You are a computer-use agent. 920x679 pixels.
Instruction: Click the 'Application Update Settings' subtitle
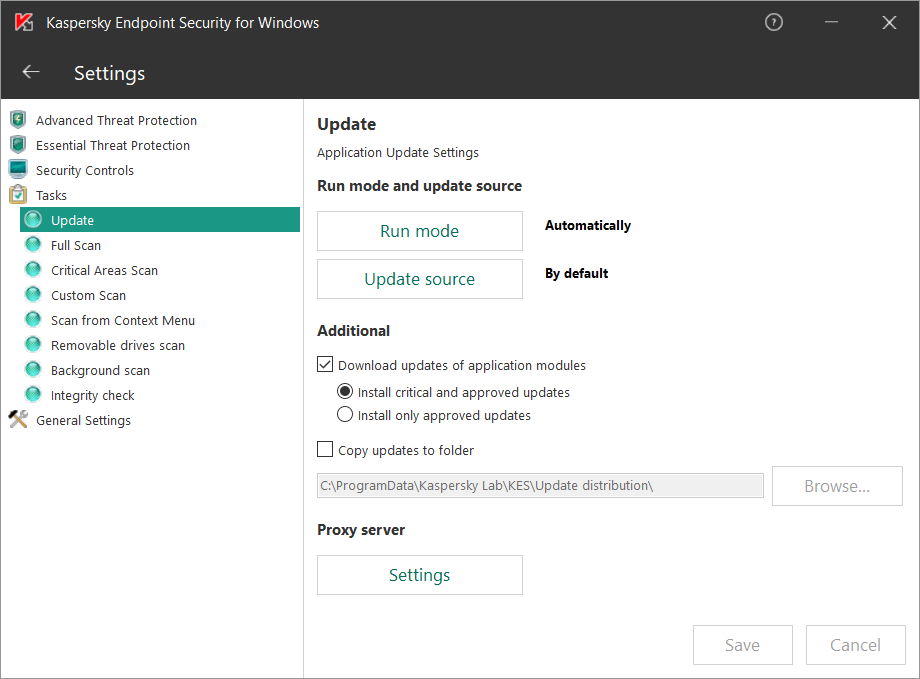pos(398,153)
